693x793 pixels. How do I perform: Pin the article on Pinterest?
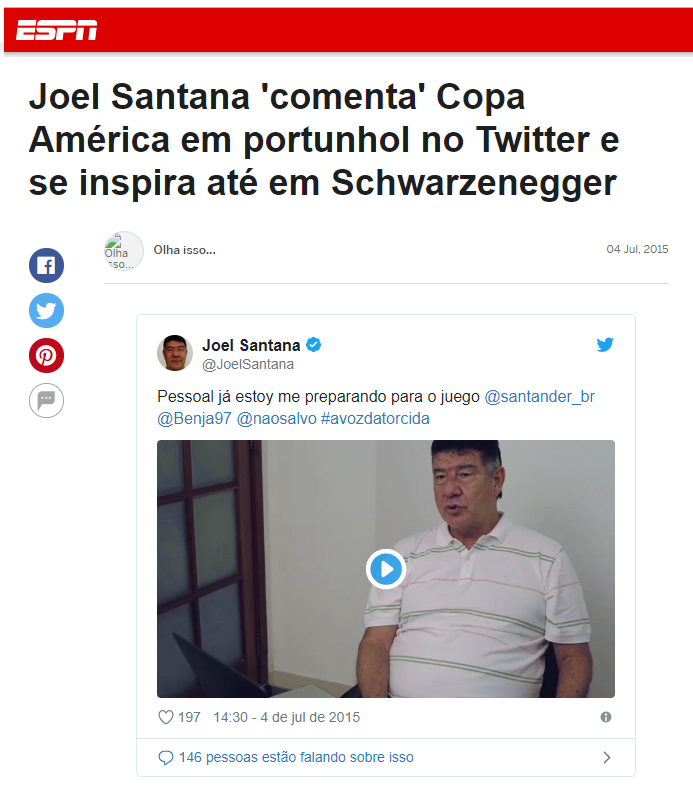point(47,356)
